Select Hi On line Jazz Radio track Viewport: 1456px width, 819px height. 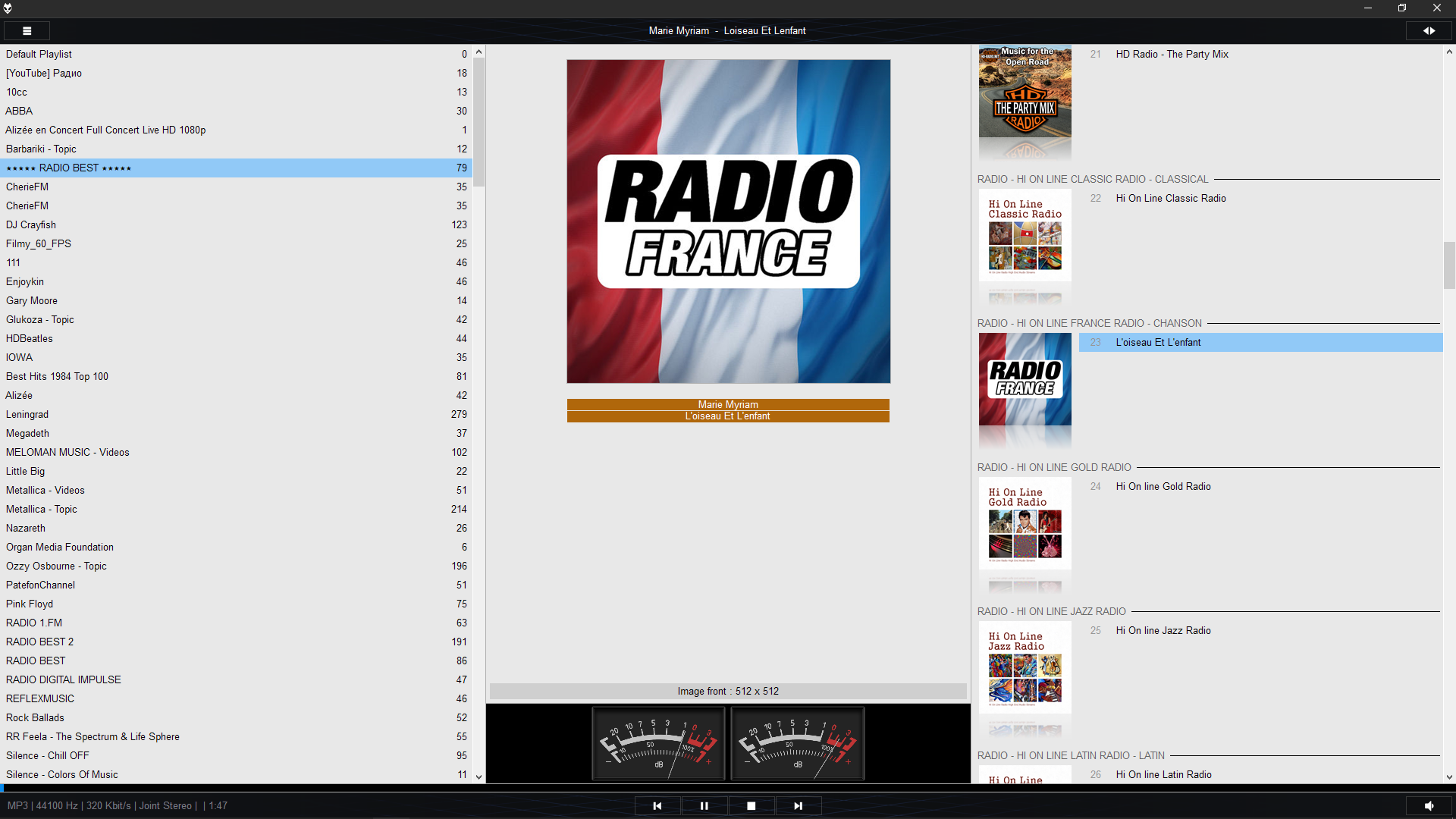click(x=1163, y=630)
